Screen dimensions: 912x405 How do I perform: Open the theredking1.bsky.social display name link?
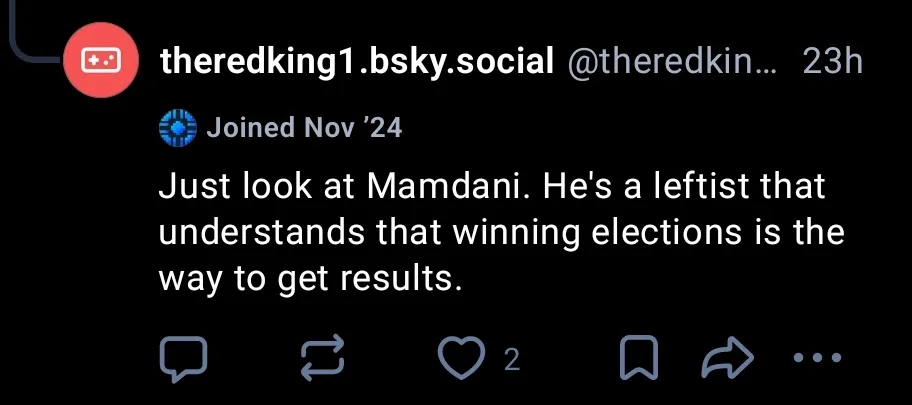pos(357,62)
